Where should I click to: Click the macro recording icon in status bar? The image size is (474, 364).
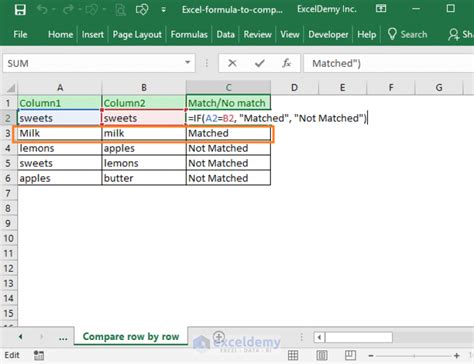coord(39,355)
